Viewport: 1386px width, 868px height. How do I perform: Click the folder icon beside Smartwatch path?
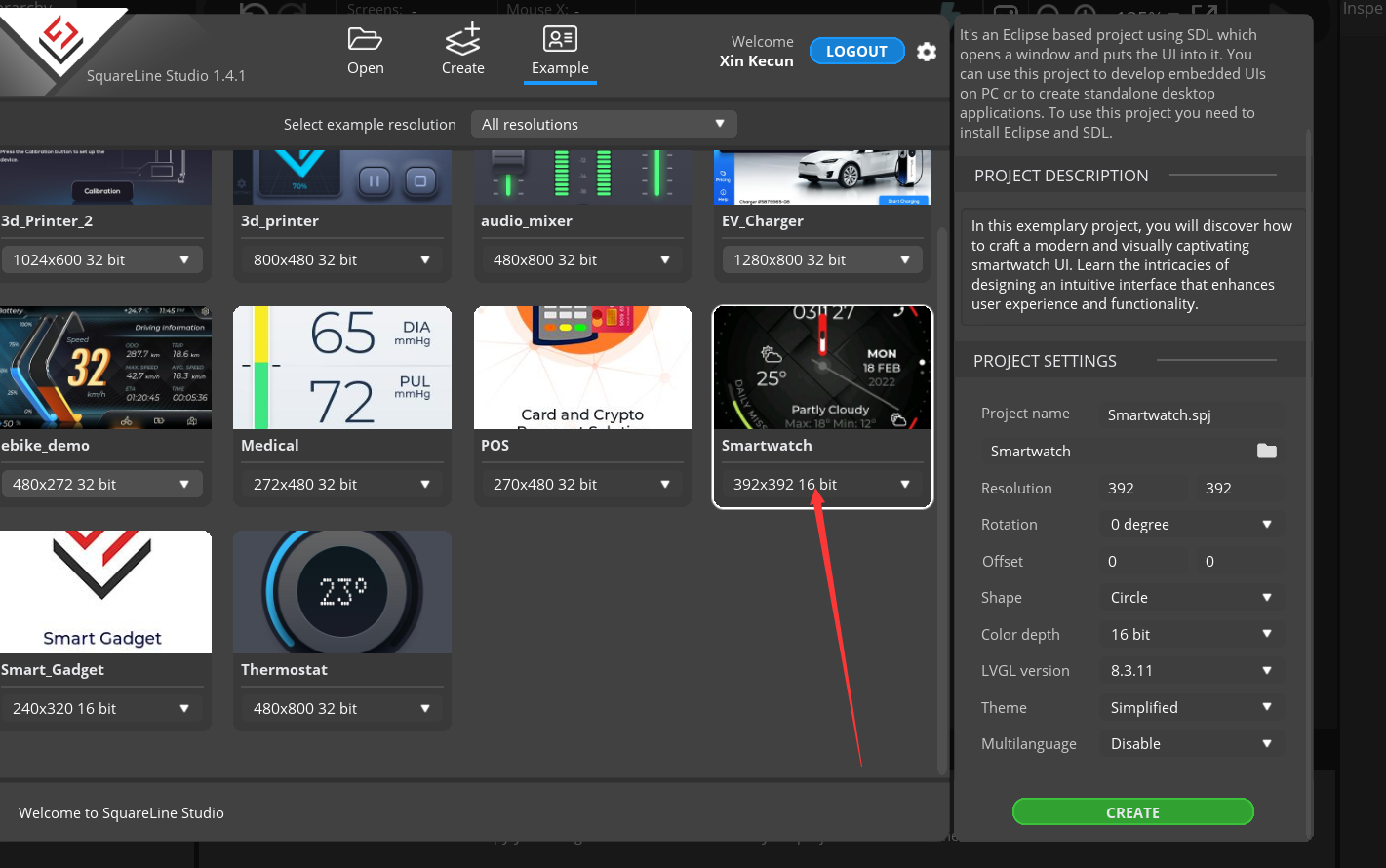[1266, 451]
